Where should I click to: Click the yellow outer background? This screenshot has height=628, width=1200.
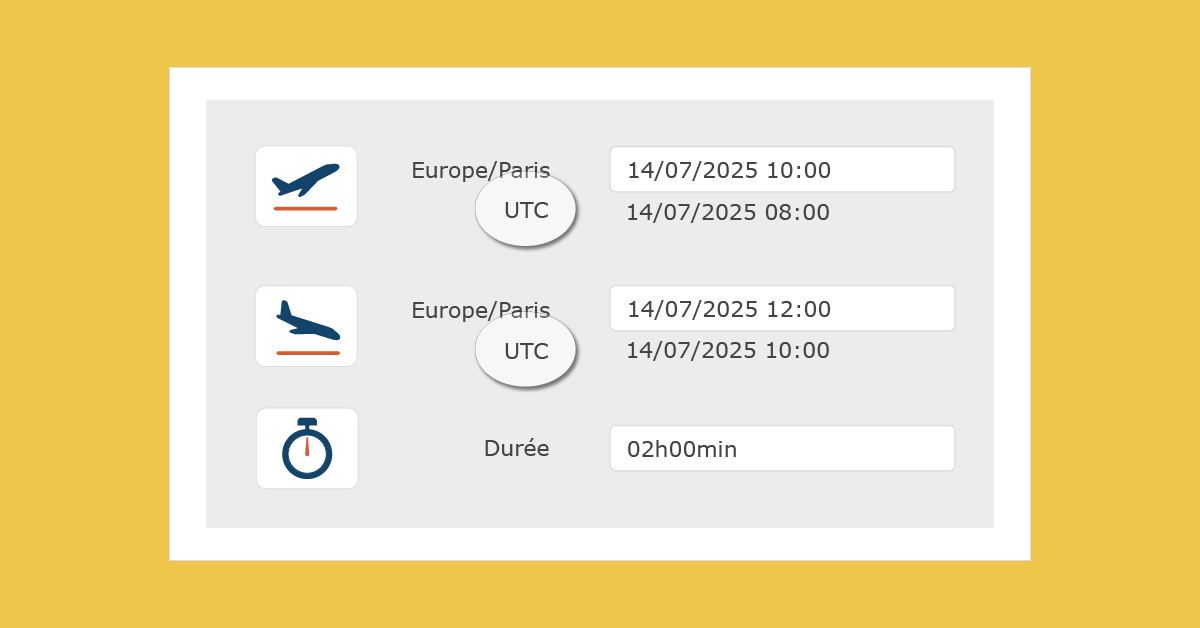pos(85,314)
